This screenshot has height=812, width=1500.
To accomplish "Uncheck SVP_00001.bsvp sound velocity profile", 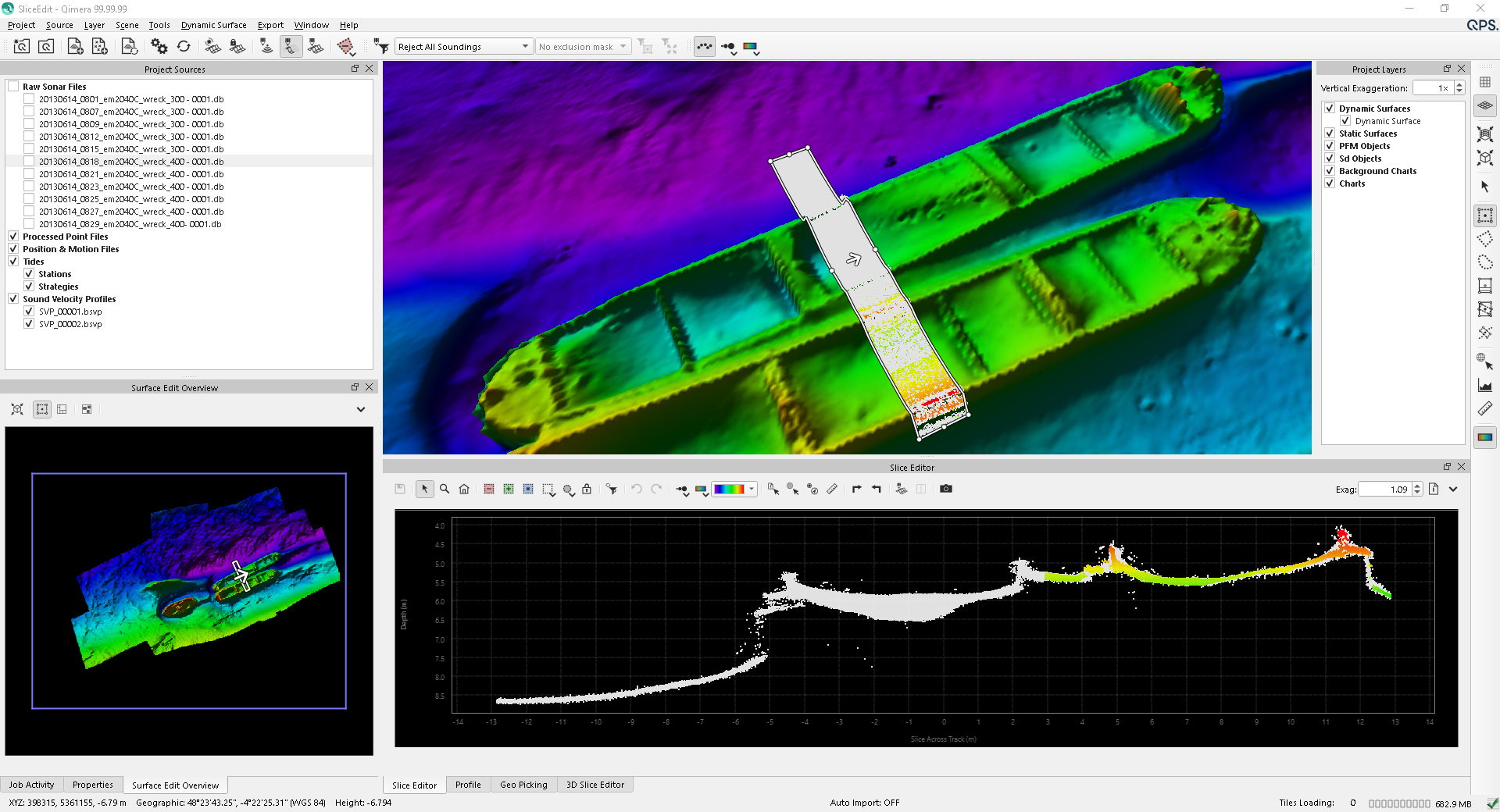I will click(29, 312).
